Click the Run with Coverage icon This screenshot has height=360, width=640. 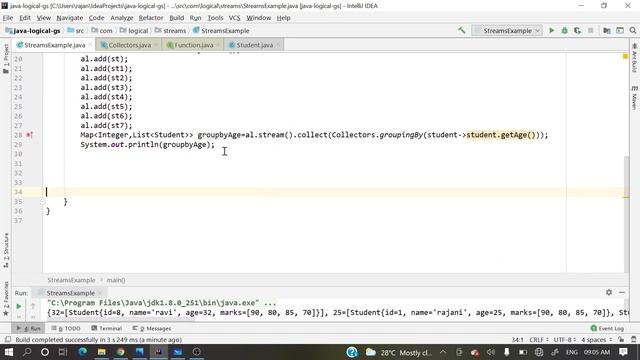(x=577, y=30)
